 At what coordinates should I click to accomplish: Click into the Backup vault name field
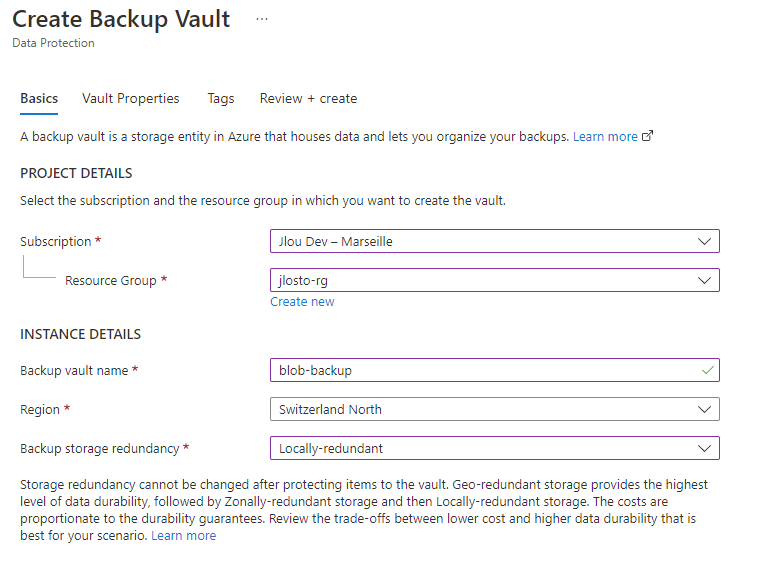(494, 370)
